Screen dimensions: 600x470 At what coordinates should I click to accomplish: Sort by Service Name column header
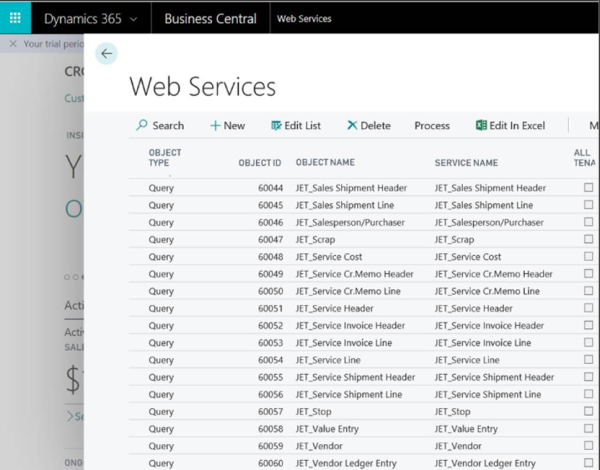(x=466, y=163)
